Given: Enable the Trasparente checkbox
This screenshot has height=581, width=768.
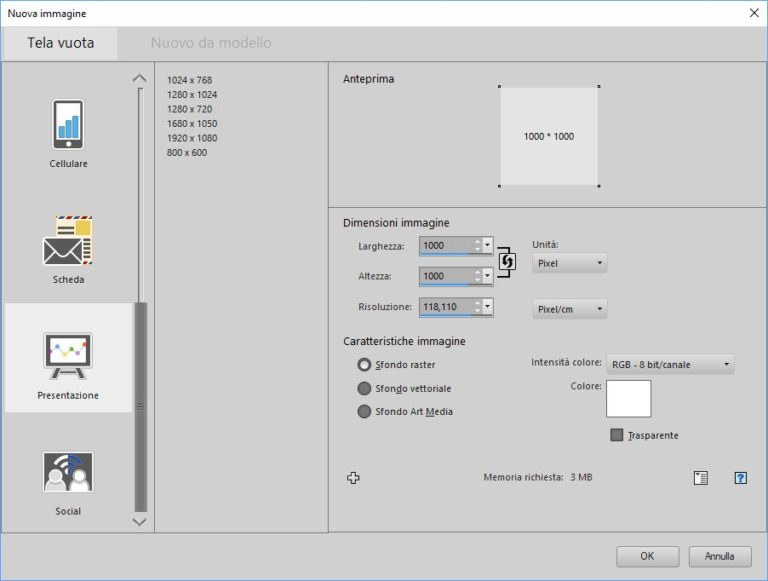Looking at the screenshot, I should click(617, 435).
